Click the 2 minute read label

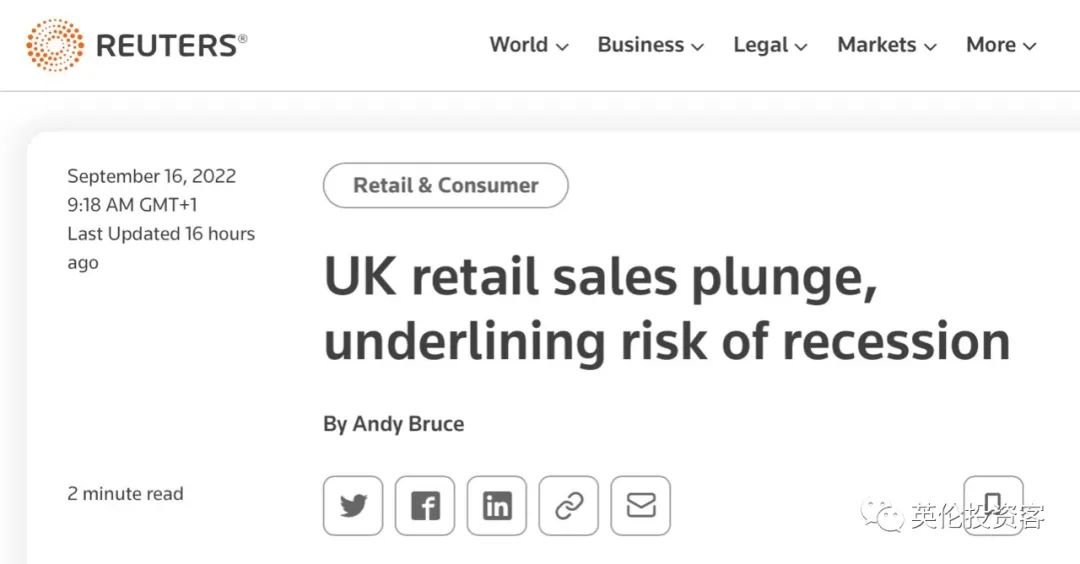(126, 493)
